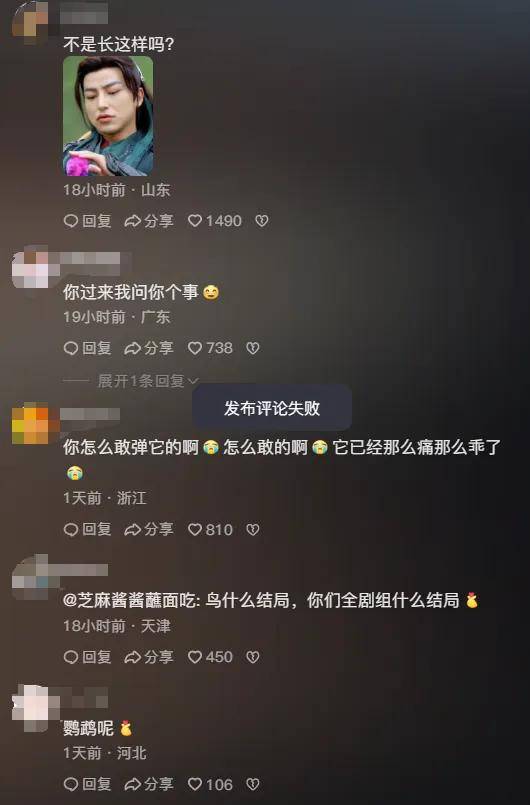Like the comment with 450 likes
530x805 pixels.
[210, 657]
